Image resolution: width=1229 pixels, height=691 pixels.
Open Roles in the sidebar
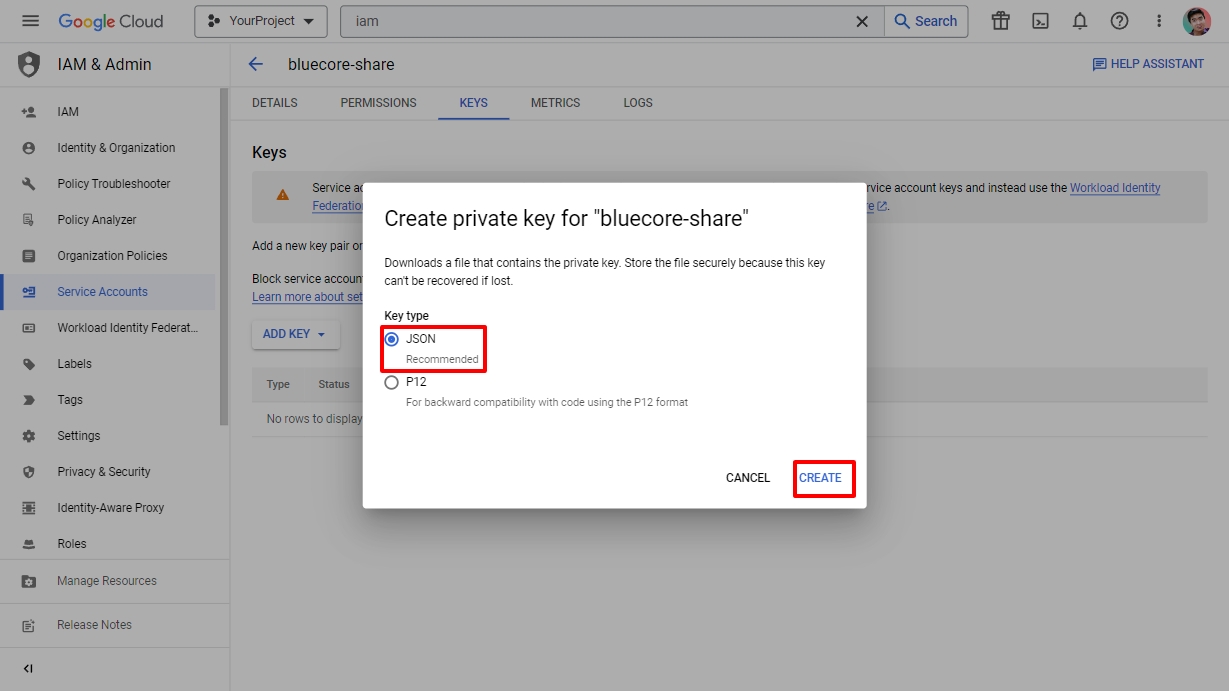[x=72, y=544]
